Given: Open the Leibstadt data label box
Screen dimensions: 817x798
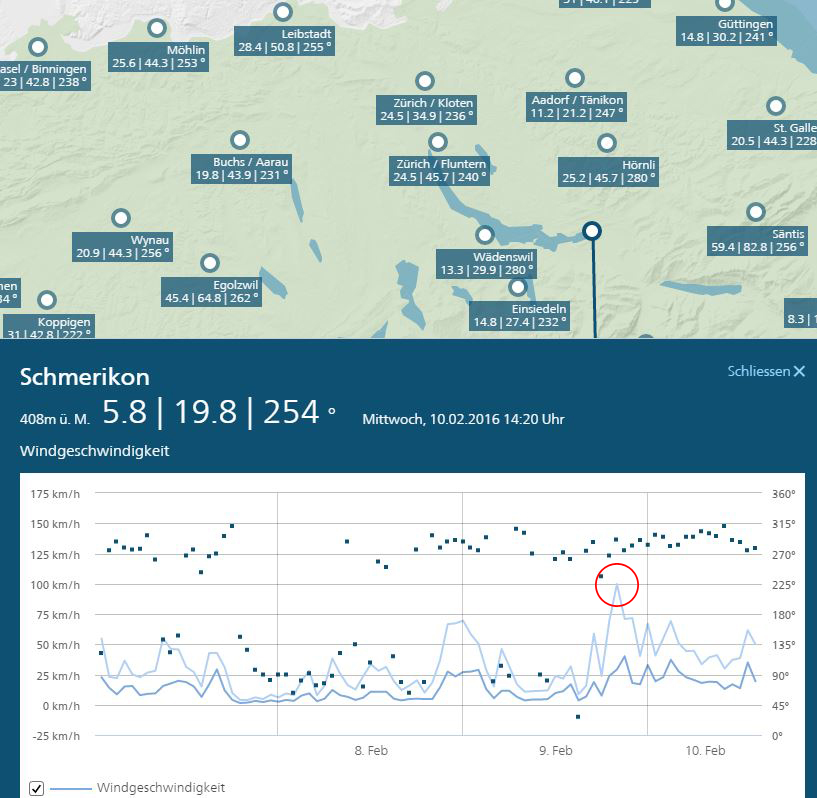Looking at the screenshot, I should (284, 41).
